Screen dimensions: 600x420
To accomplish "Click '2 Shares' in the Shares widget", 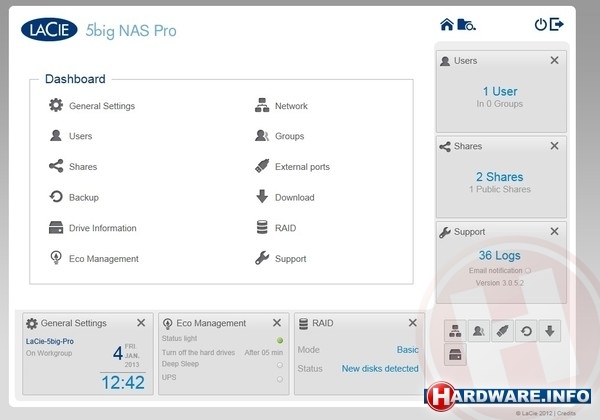I will 499,177.
